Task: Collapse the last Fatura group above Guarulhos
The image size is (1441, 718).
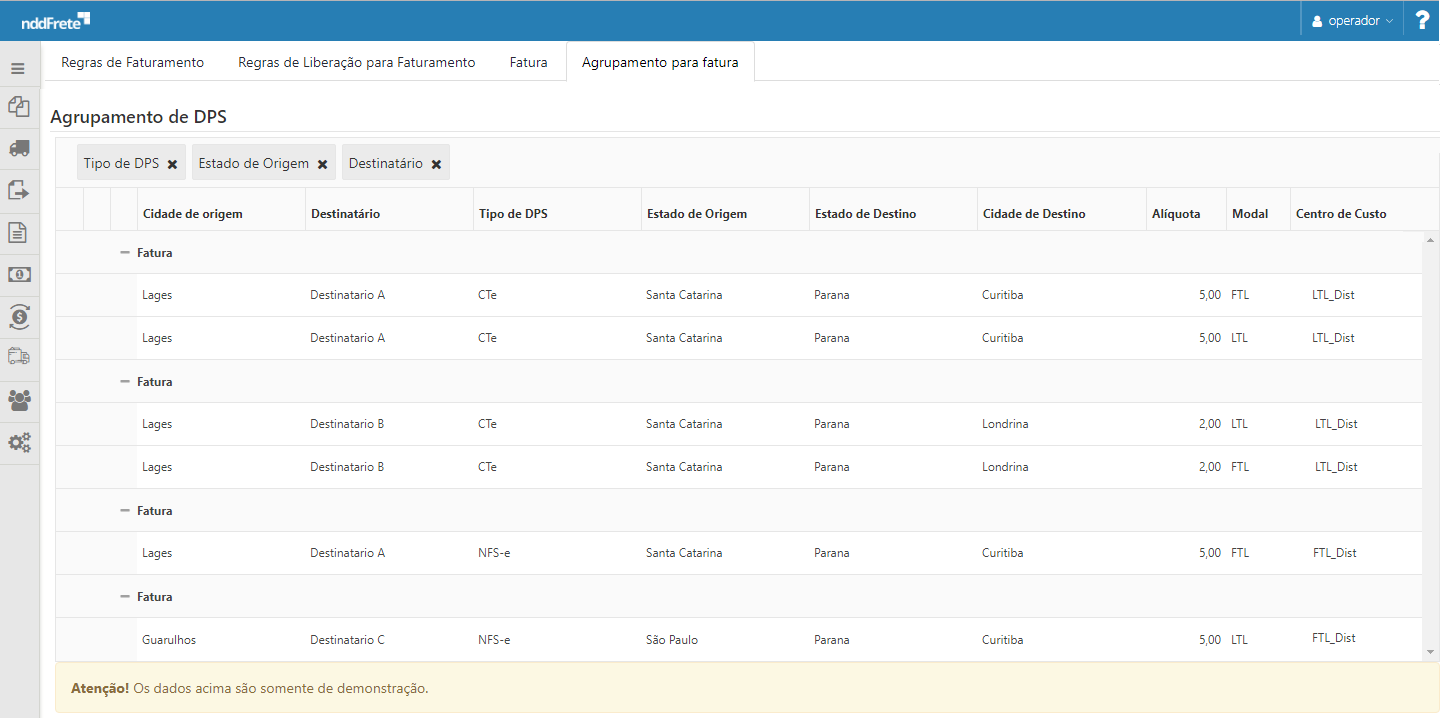Action: 125,597
